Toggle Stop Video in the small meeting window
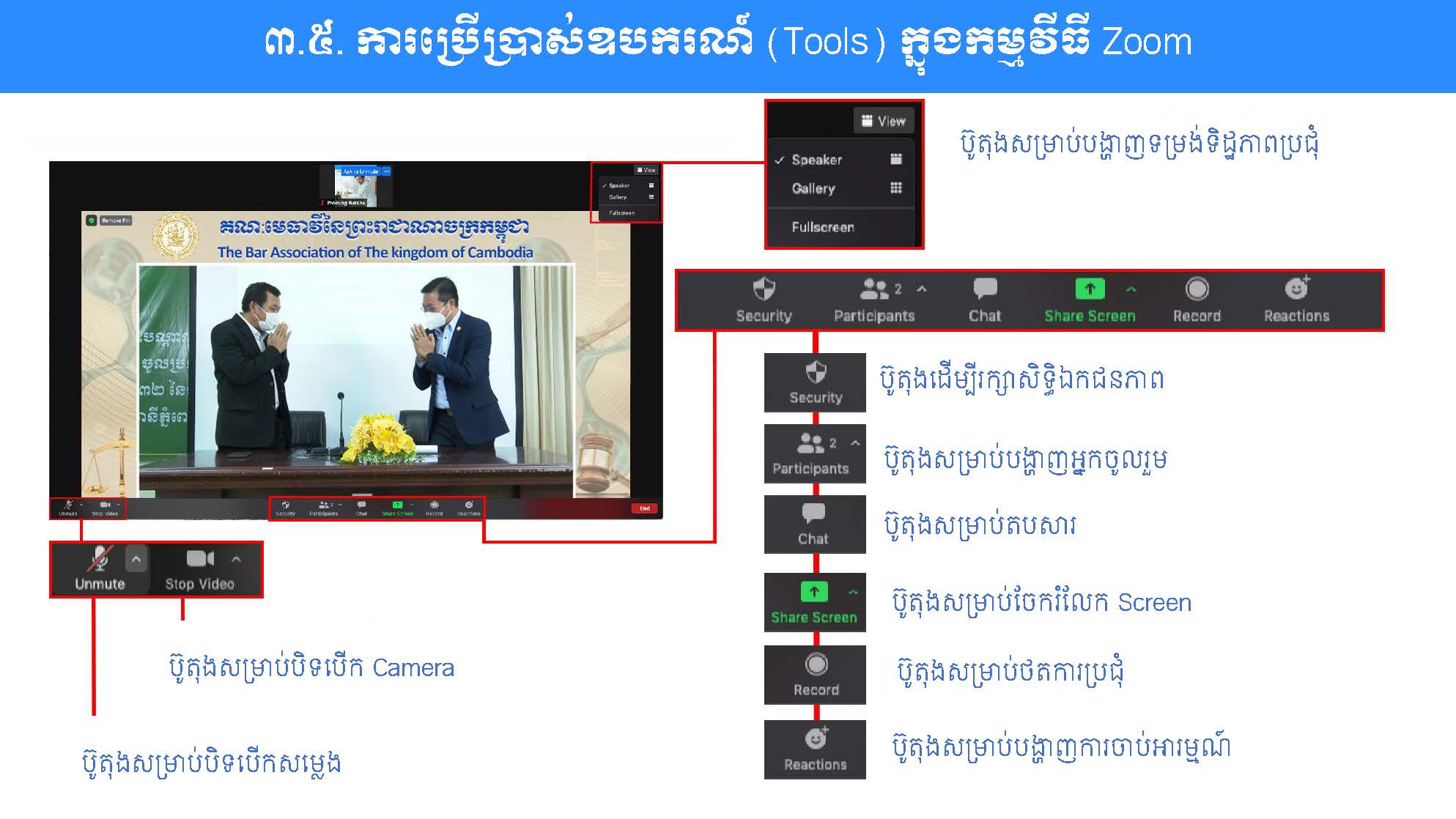 coord(105,508)
